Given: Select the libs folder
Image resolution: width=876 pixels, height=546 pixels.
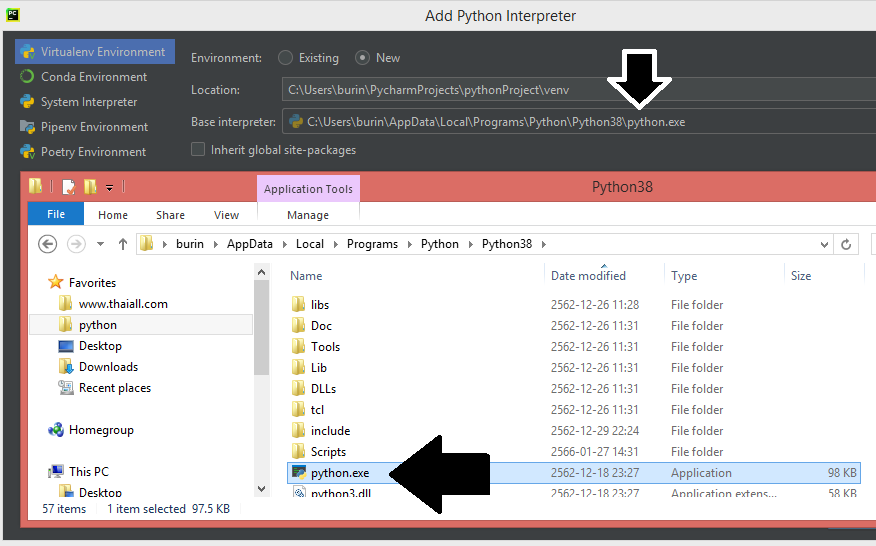Looking at the screenshot, I should pyautogui.click(x=311, y=305).
